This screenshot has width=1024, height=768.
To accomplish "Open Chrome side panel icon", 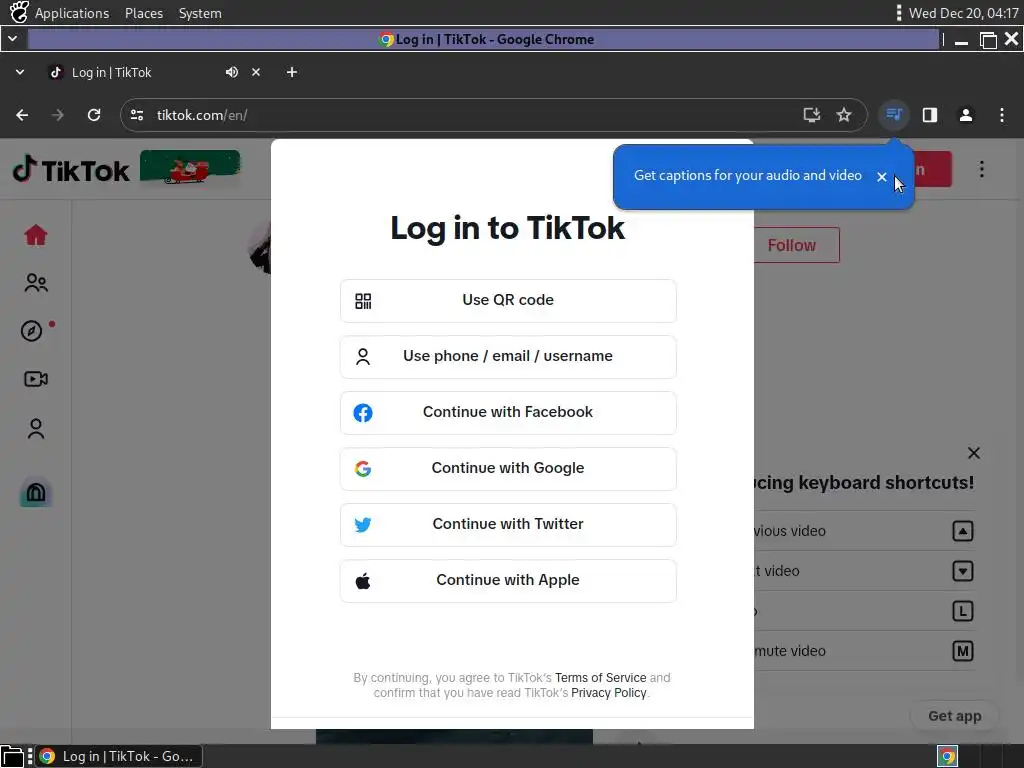I will [x=929, y=115].
